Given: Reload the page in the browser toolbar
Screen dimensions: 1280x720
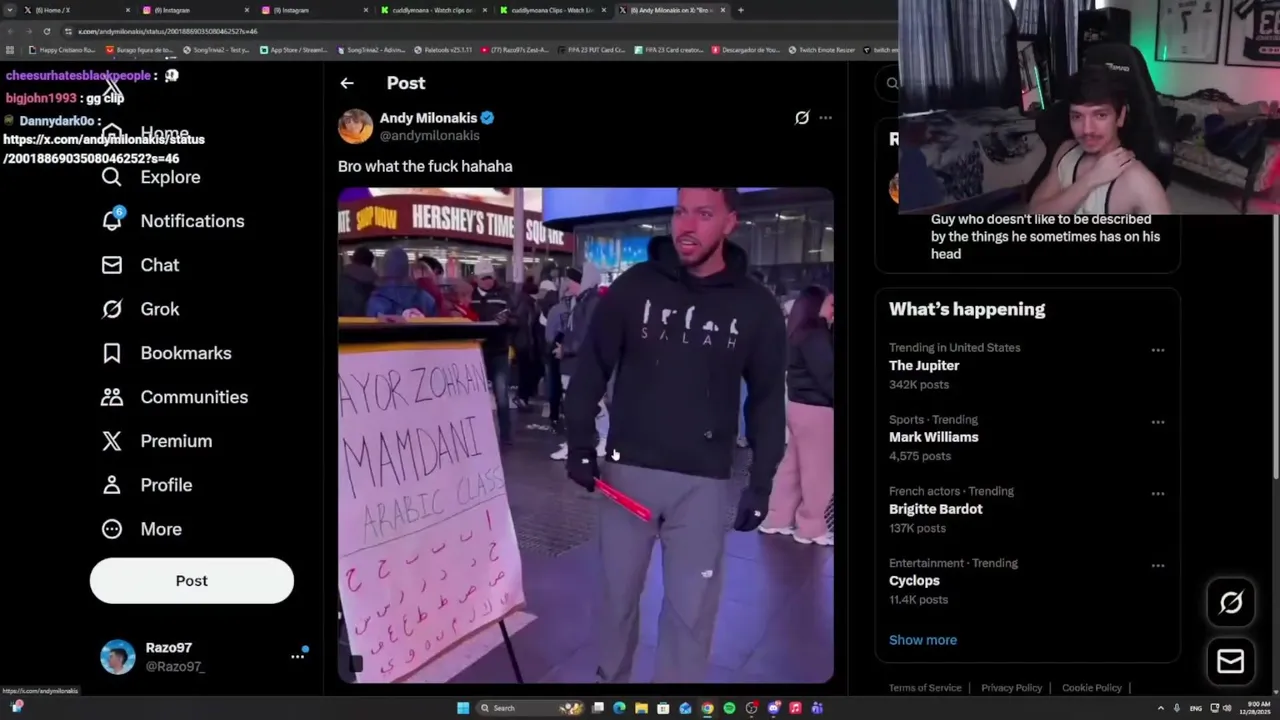Looking at the screenshot, I should tap(46, 31).
